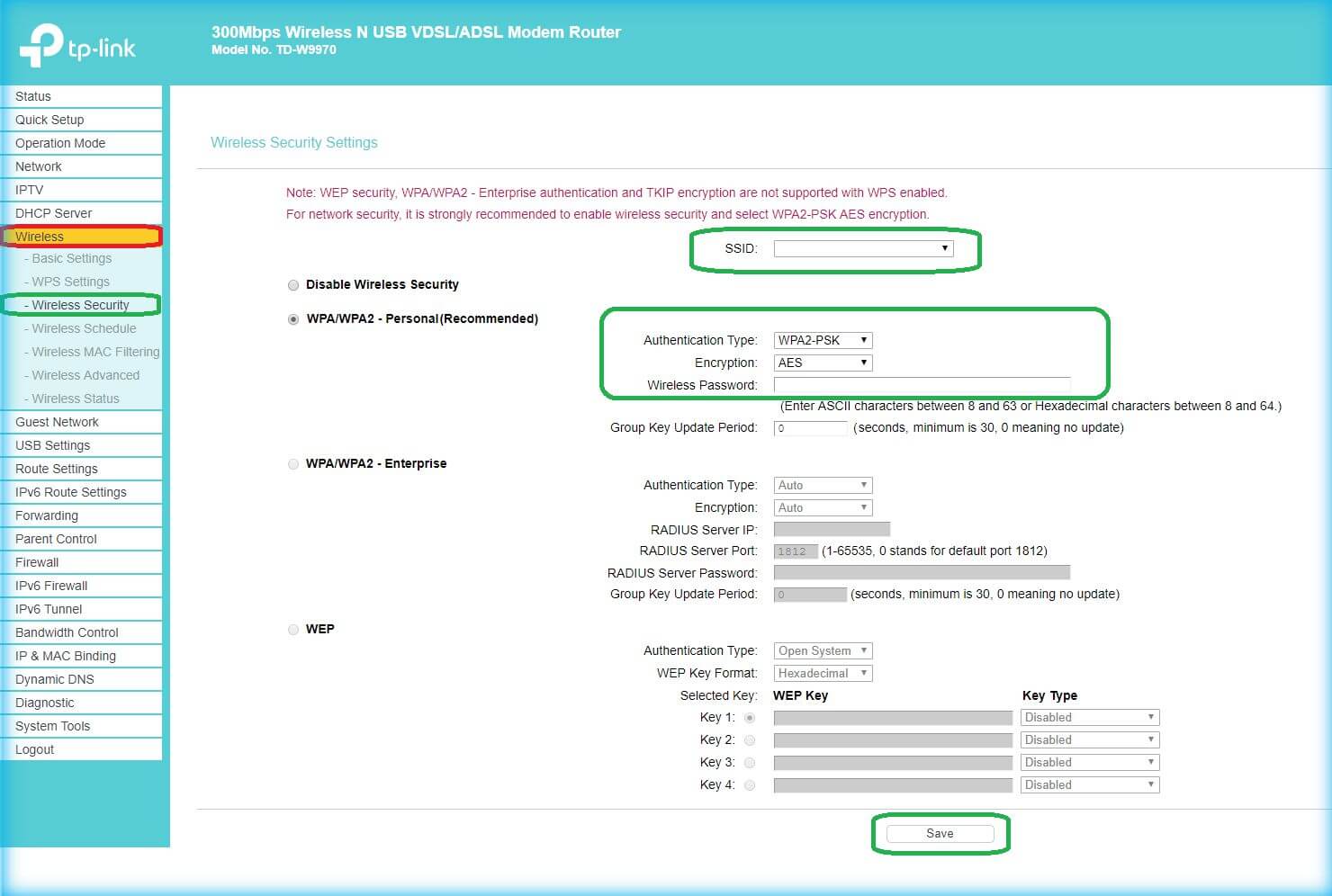Choose WPA/WPA2 - Personal radio option

[293, 319]
